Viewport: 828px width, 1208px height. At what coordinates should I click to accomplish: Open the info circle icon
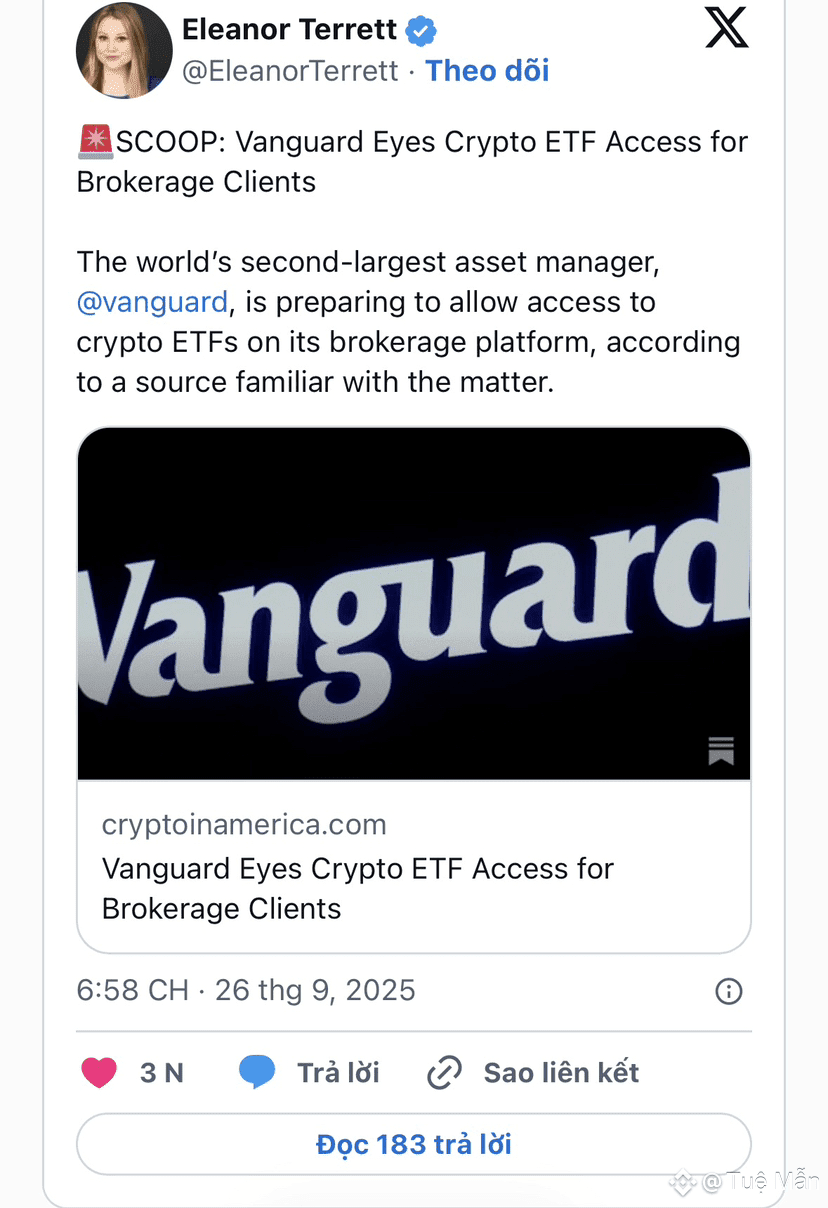tap(729, 991)
